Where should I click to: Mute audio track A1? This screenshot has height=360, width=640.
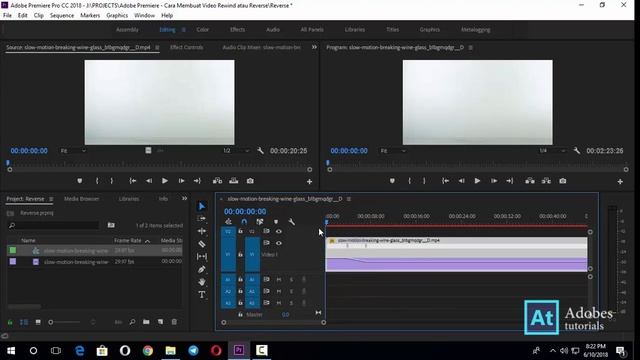coord(279,280)
